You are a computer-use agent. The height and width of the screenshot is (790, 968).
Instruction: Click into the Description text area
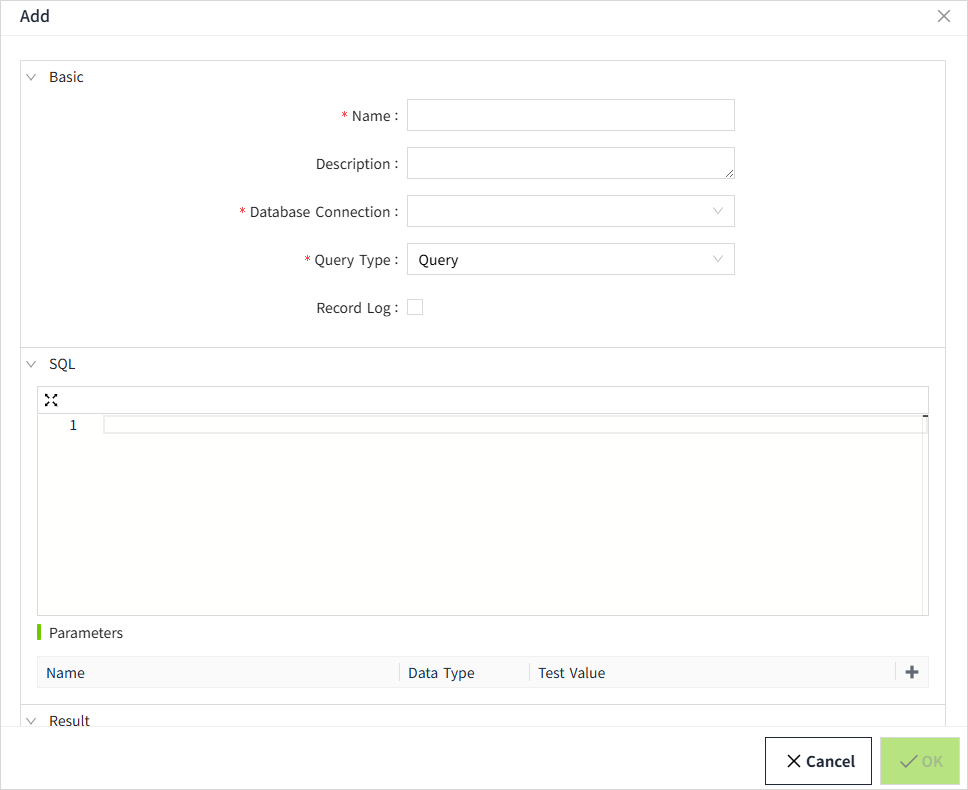[570, 163]
